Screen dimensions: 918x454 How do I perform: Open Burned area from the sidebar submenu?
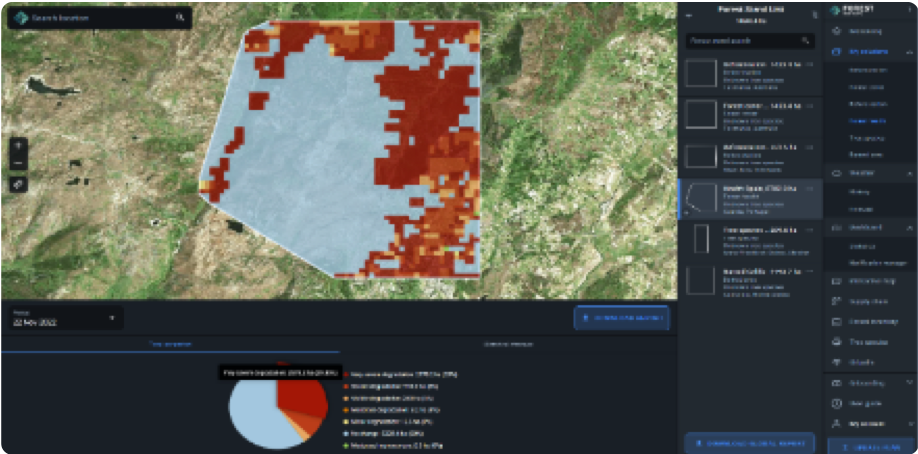[866, 155]
